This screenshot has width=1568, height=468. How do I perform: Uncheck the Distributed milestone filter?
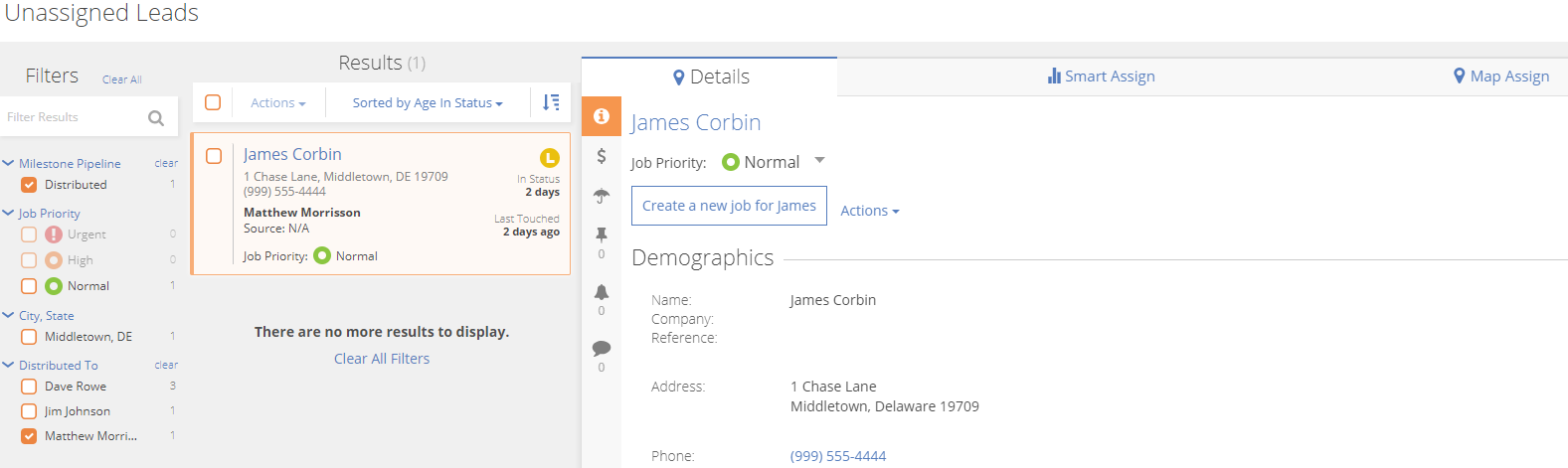[x=29, y=185]
